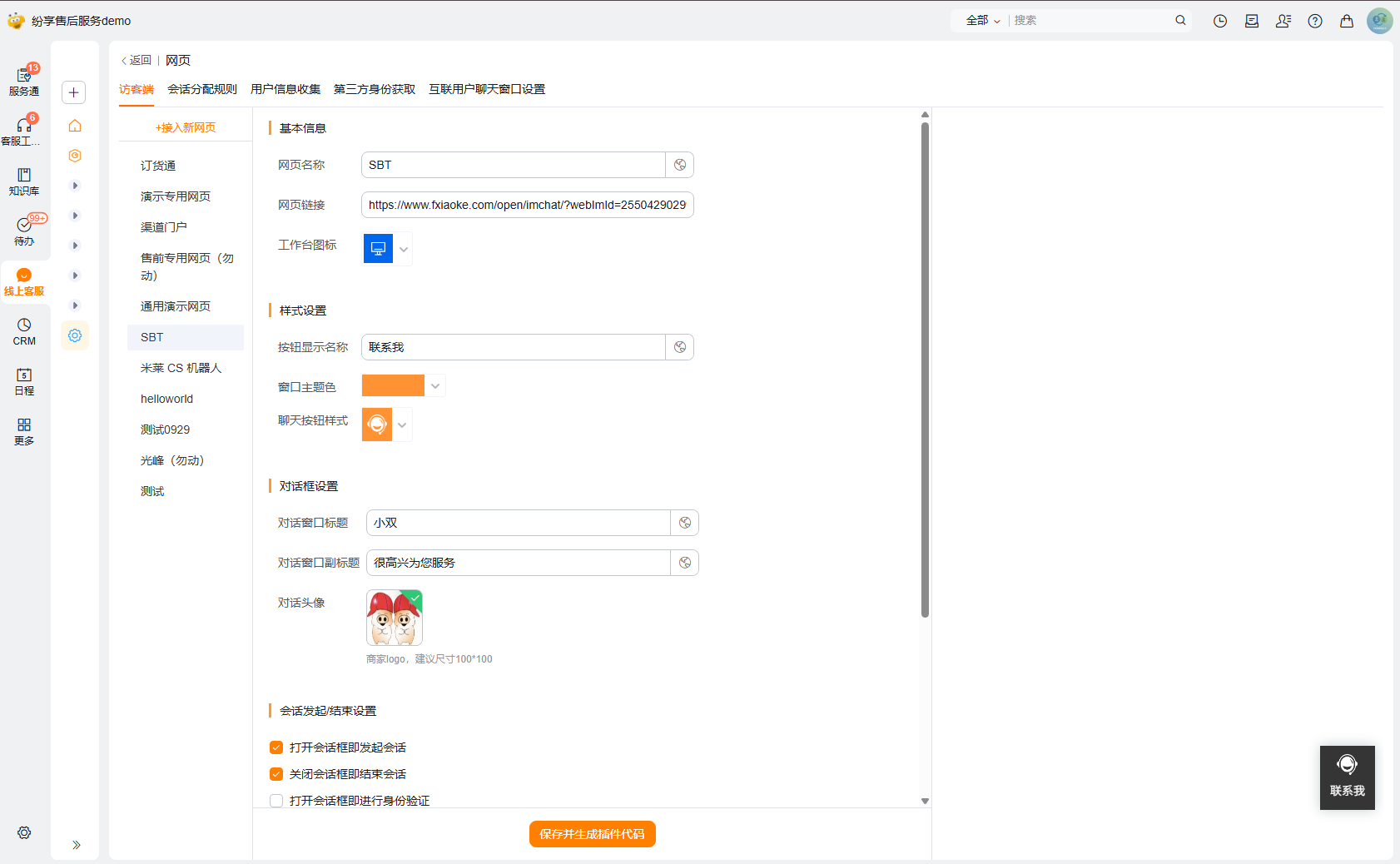Expand the fourth arrow in secondary sidebar
The height and width of the screenshot is (864, 1400).
click(x=75, y=276)
